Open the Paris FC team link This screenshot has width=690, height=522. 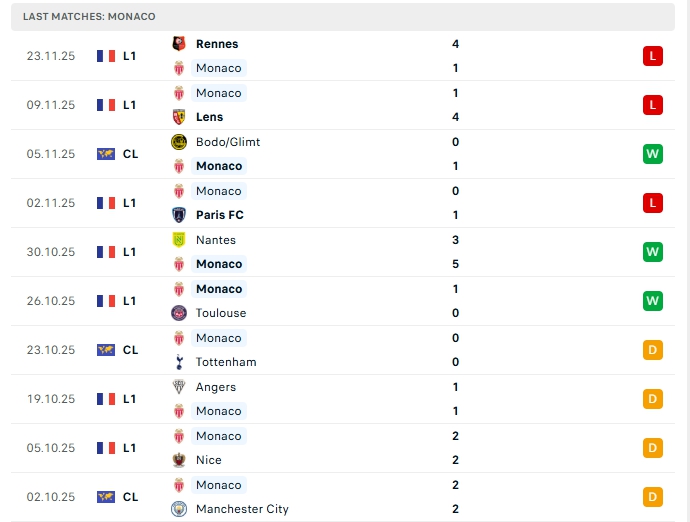click(x=220, y=215)
